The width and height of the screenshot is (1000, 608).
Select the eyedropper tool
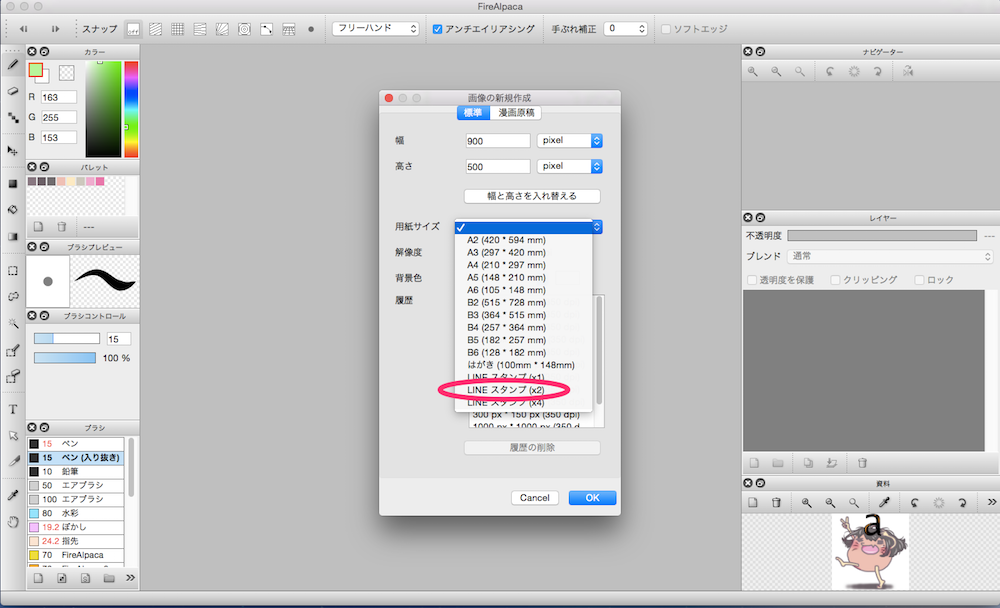[13, 495]
